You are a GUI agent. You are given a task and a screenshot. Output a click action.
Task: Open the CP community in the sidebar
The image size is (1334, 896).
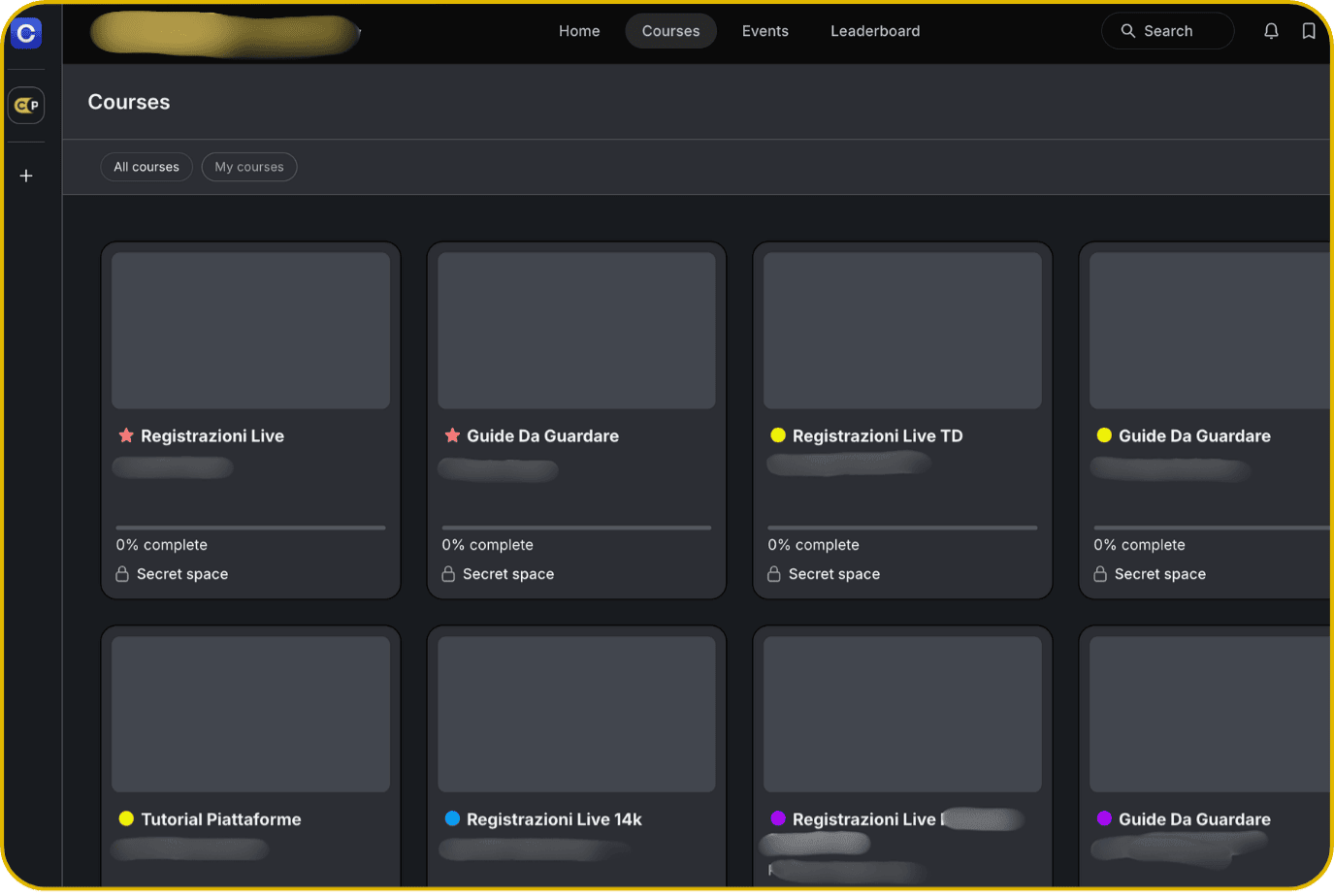[26, 105]
